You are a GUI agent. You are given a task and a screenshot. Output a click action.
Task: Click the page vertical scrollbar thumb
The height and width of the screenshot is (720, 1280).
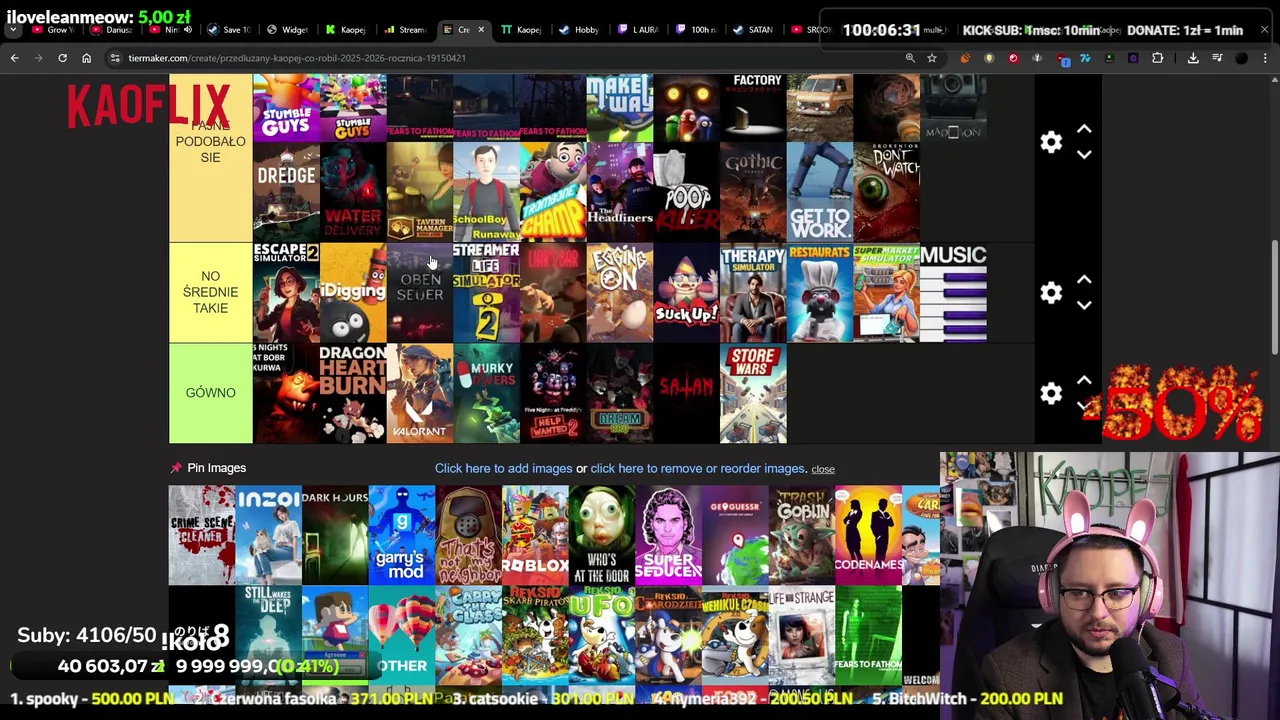tap(1274, 296)
